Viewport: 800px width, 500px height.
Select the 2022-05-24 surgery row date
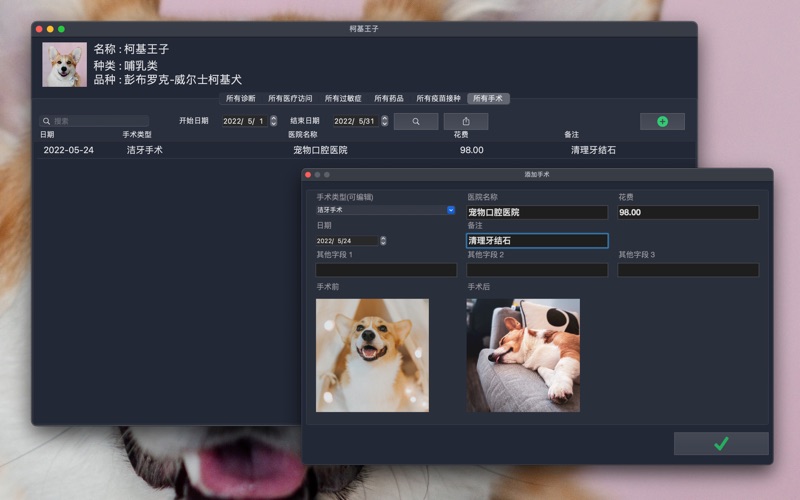tap(68, 150)
